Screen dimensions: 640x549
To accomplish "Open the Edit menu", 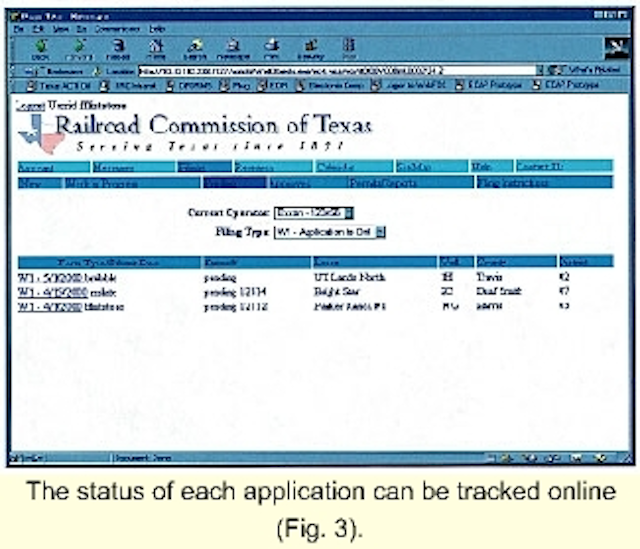I will point(38,29).
